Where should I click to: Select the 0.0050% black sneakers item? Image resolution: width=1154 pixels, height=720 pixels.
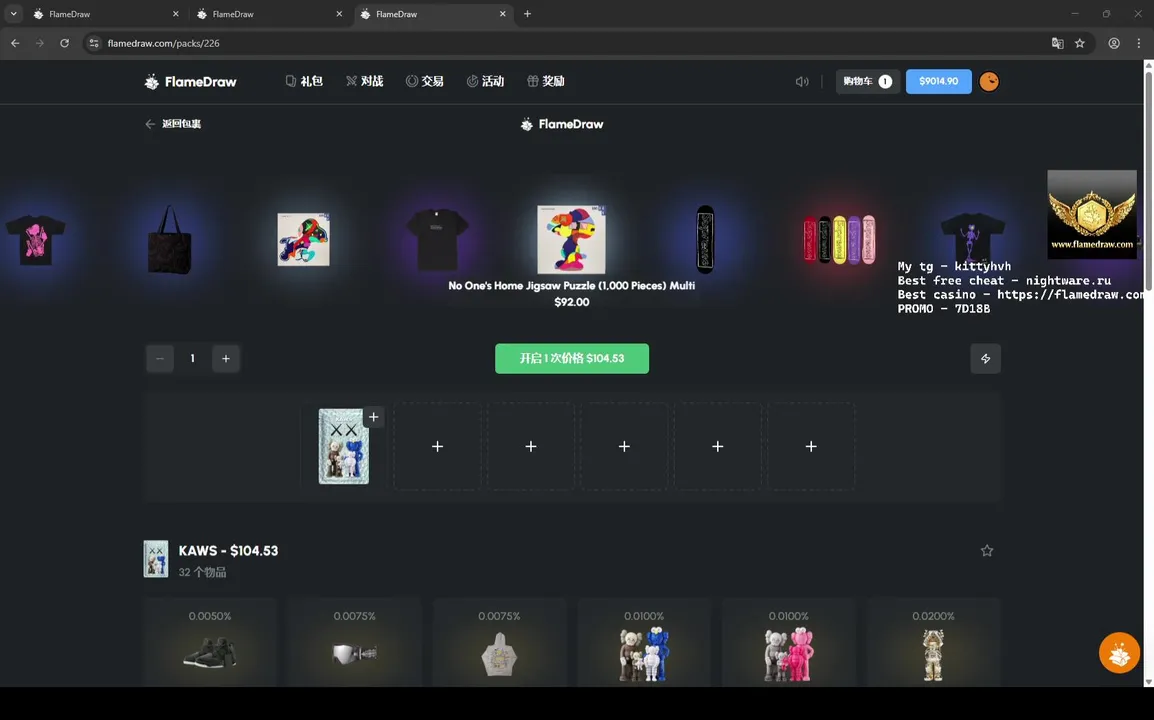tap(210, 643)
